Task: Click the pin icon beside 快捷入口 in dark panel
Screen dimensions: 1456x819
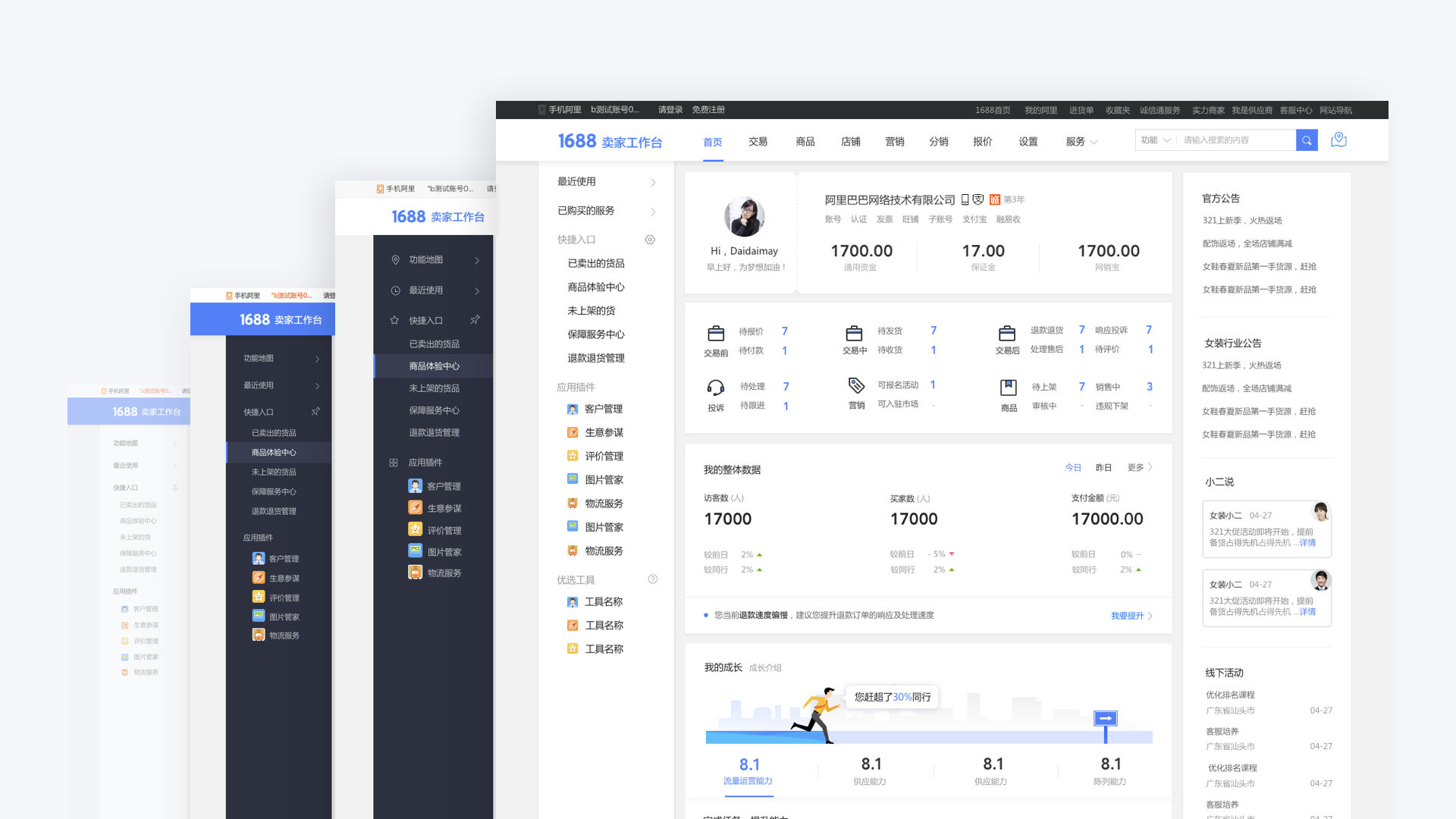Action: tap(475, 320)
